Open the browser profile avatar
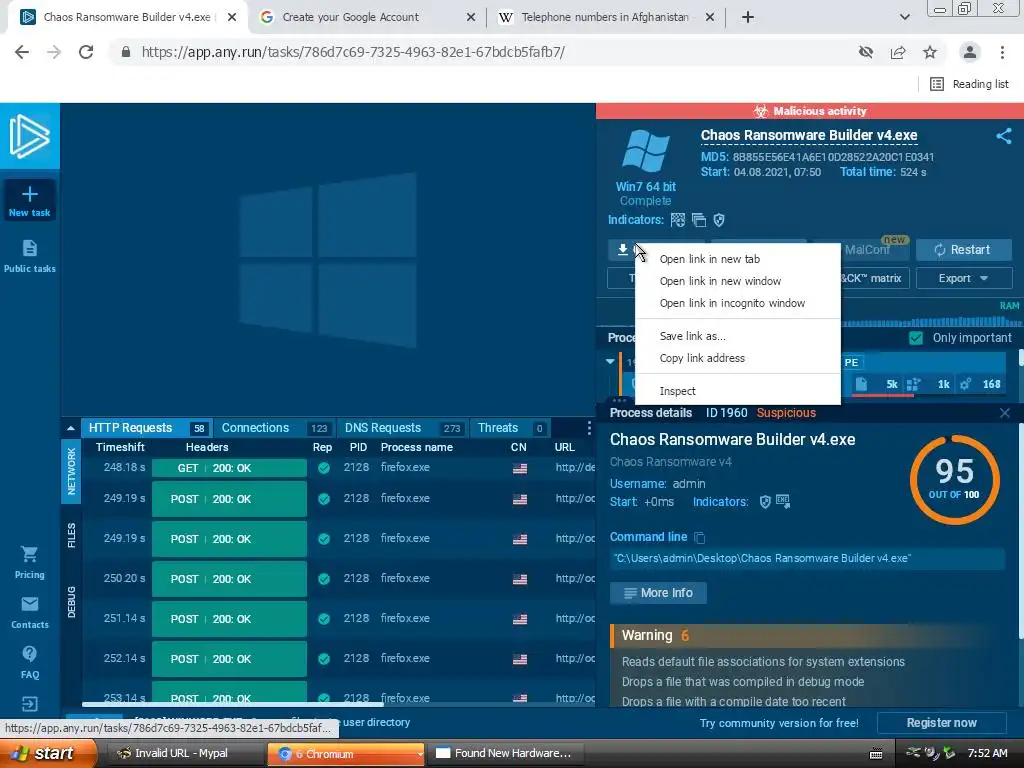The height and width of the screenshot is (768, 1024). click(970, 52)
